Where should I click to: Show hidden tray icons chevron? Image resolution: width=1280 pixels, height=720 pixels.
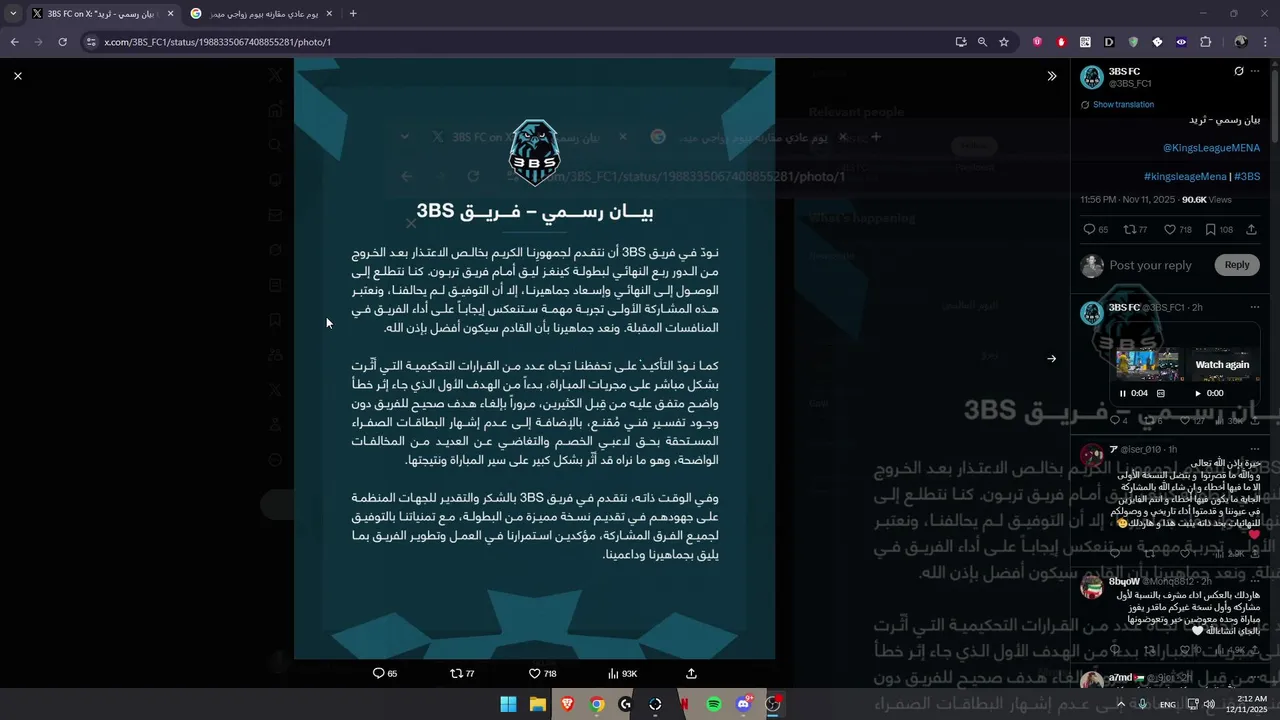point(1122,704)
